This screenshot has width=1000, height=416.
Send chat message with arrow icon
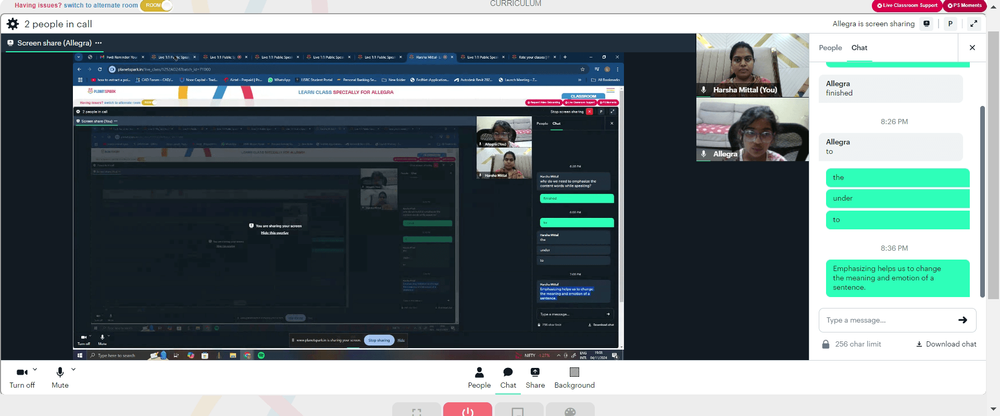(x=962, y=320)
